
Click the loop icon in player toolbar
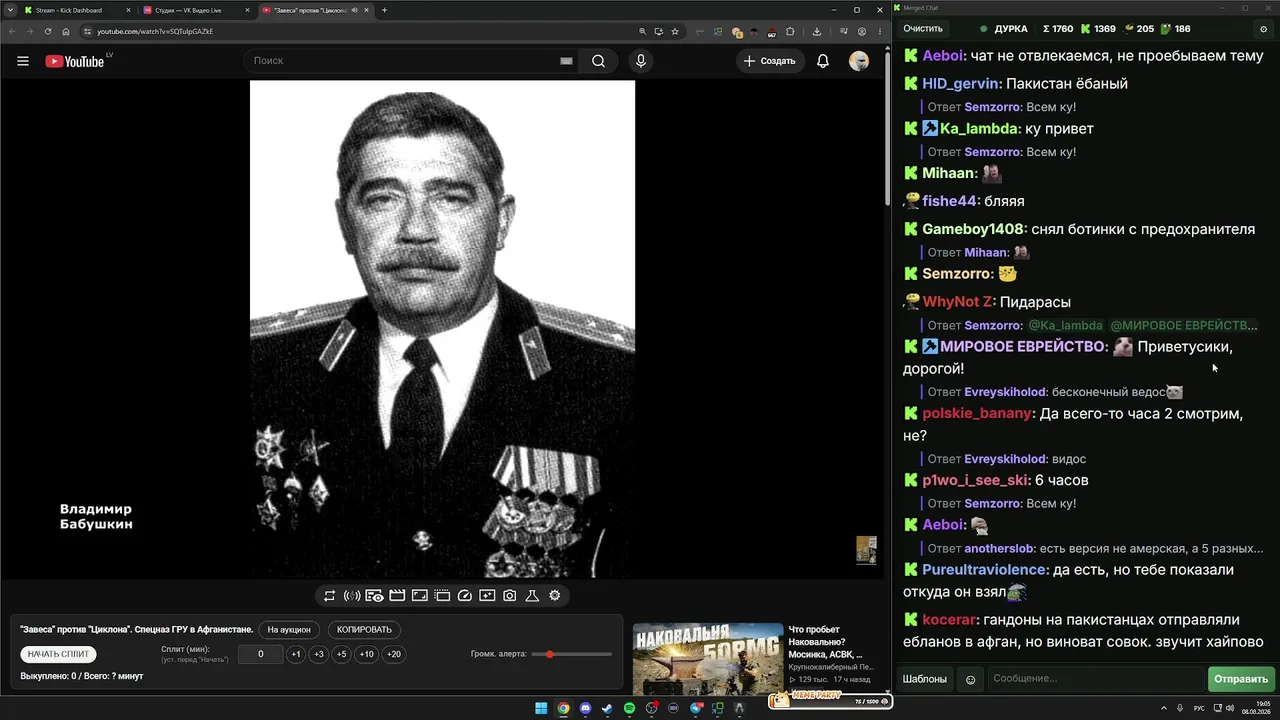pos(330,596)
